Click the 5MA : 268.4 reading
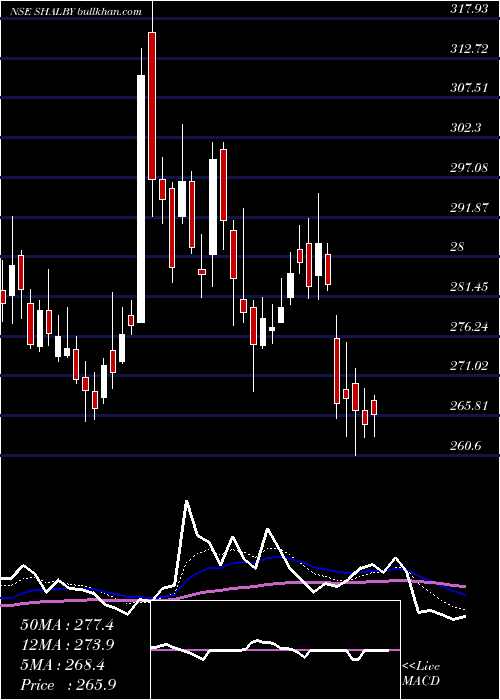This screenshot has height=700, width=500. (x=62, y=665)
